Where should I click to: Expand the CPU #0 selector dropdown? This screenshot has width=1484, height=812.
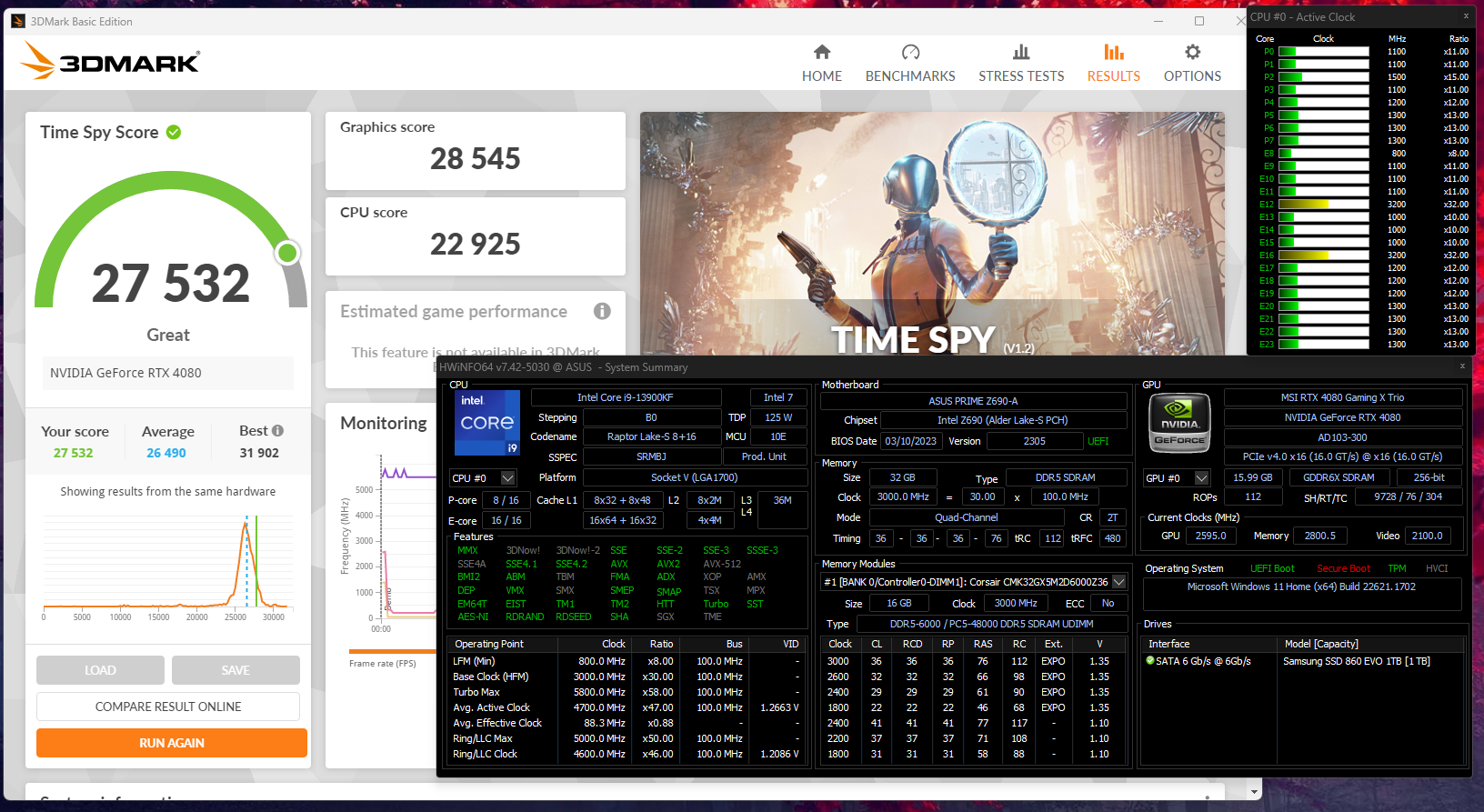(507, 478)
